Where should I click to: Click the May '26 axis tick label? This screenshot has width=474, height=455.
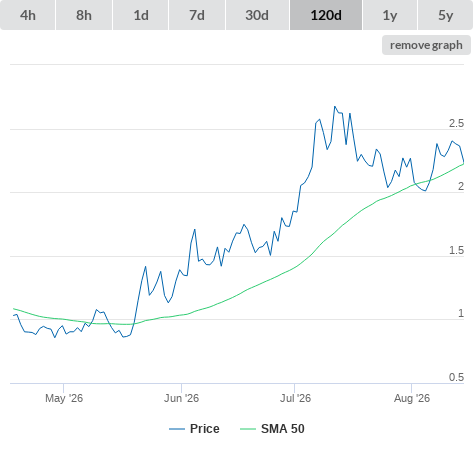pyautogui.click(x=64, y=398)
